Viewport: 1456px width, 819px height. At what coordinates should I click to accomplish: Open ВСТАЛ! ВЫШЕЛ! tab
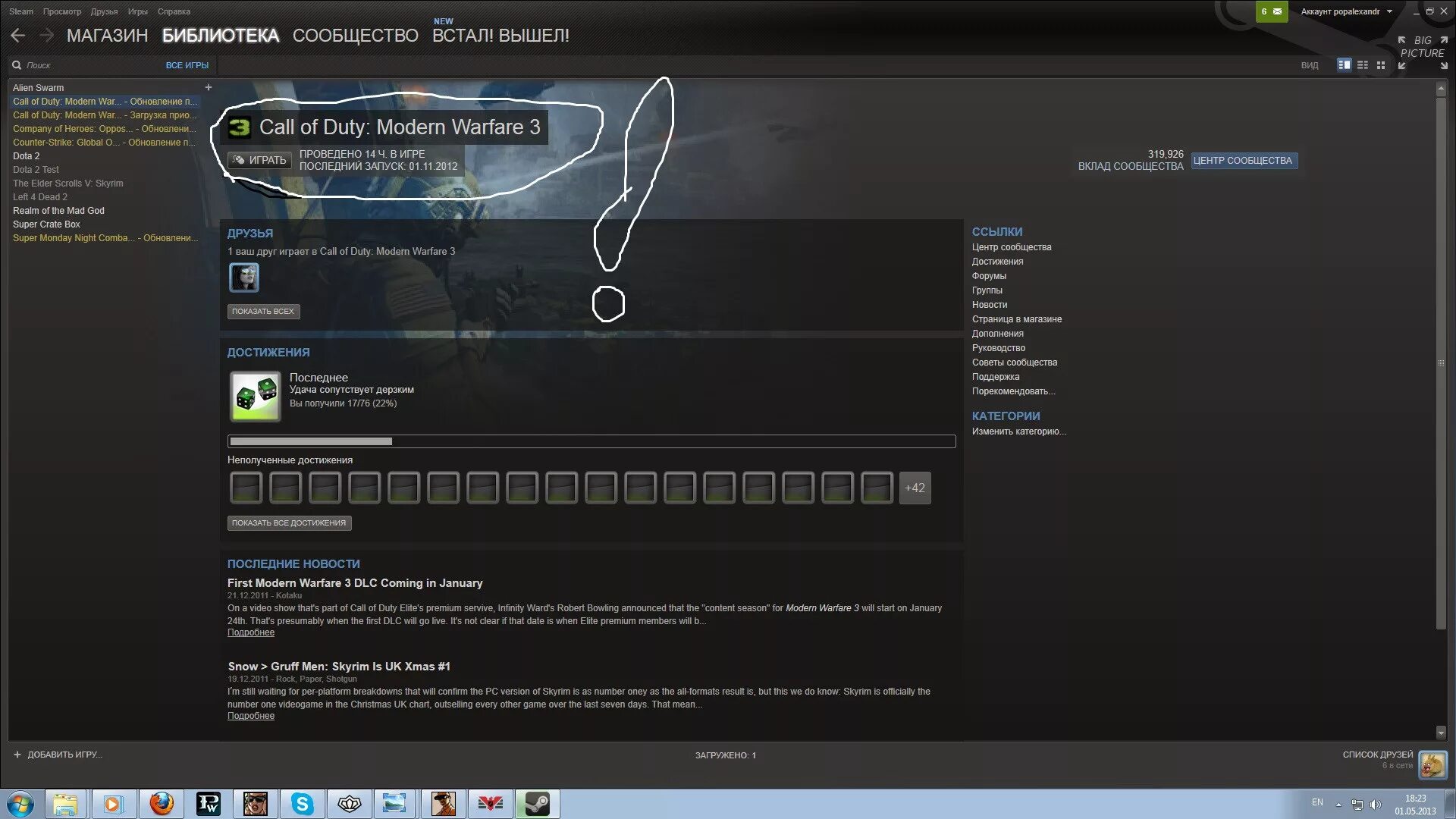[500, 36]
